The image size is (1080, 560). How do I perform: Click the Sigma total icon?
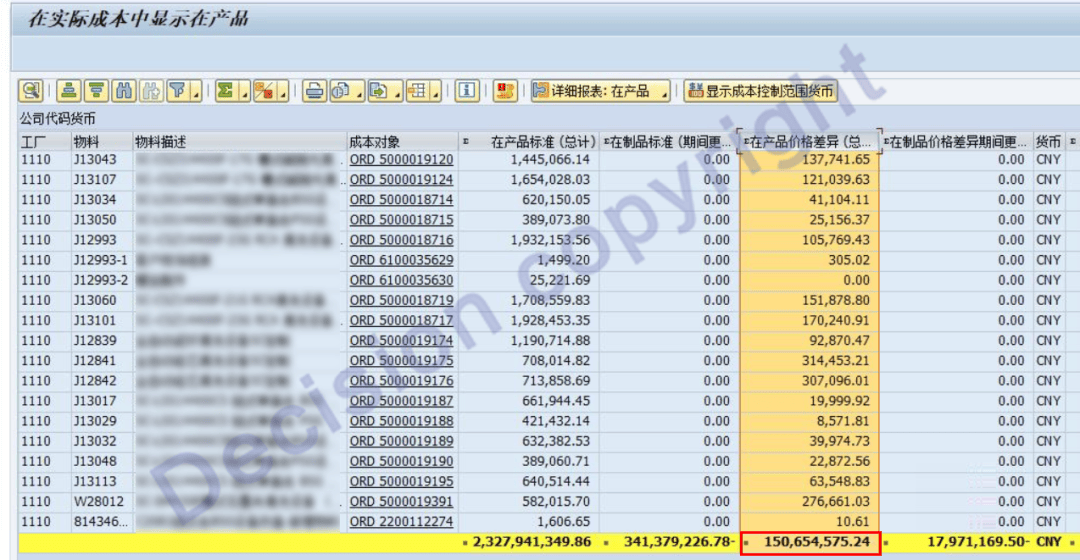click(x=225, y=91)
